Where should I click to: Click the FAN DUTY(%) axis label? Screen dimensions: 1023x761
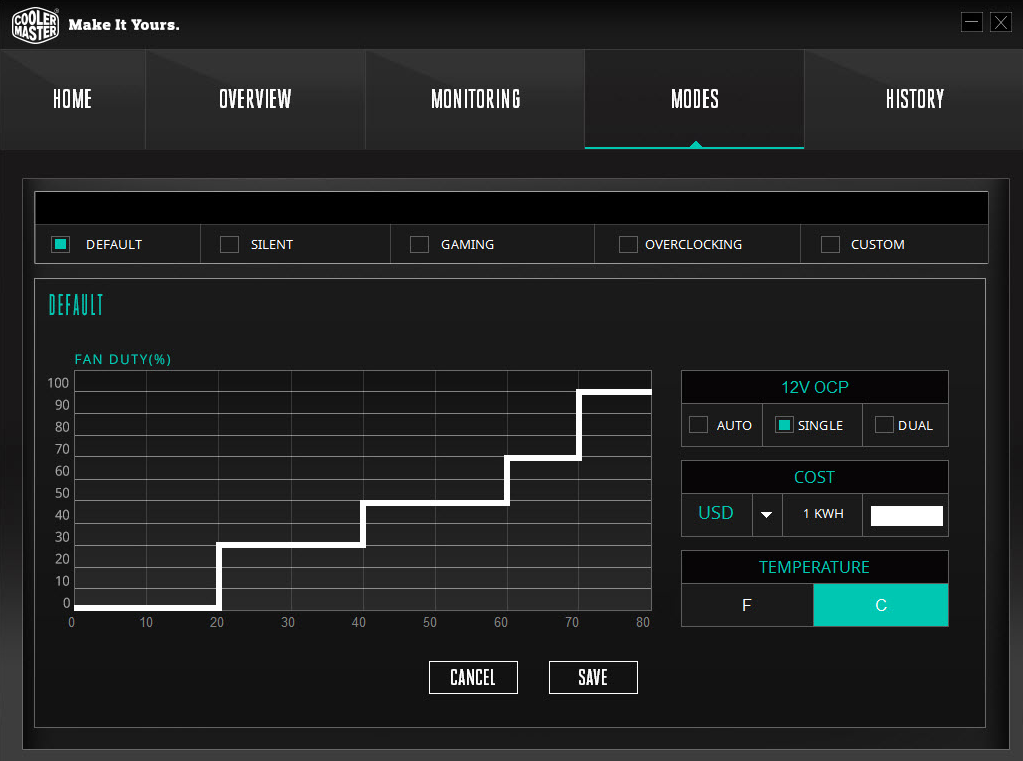point(123,360)
